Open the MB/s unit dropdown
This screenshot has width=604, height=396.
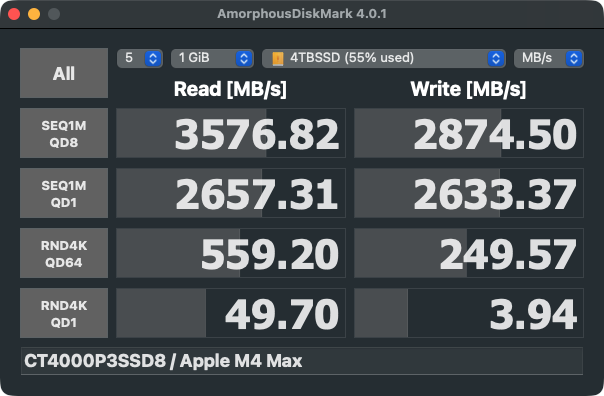pyautogui.click(x=549, y=58)
